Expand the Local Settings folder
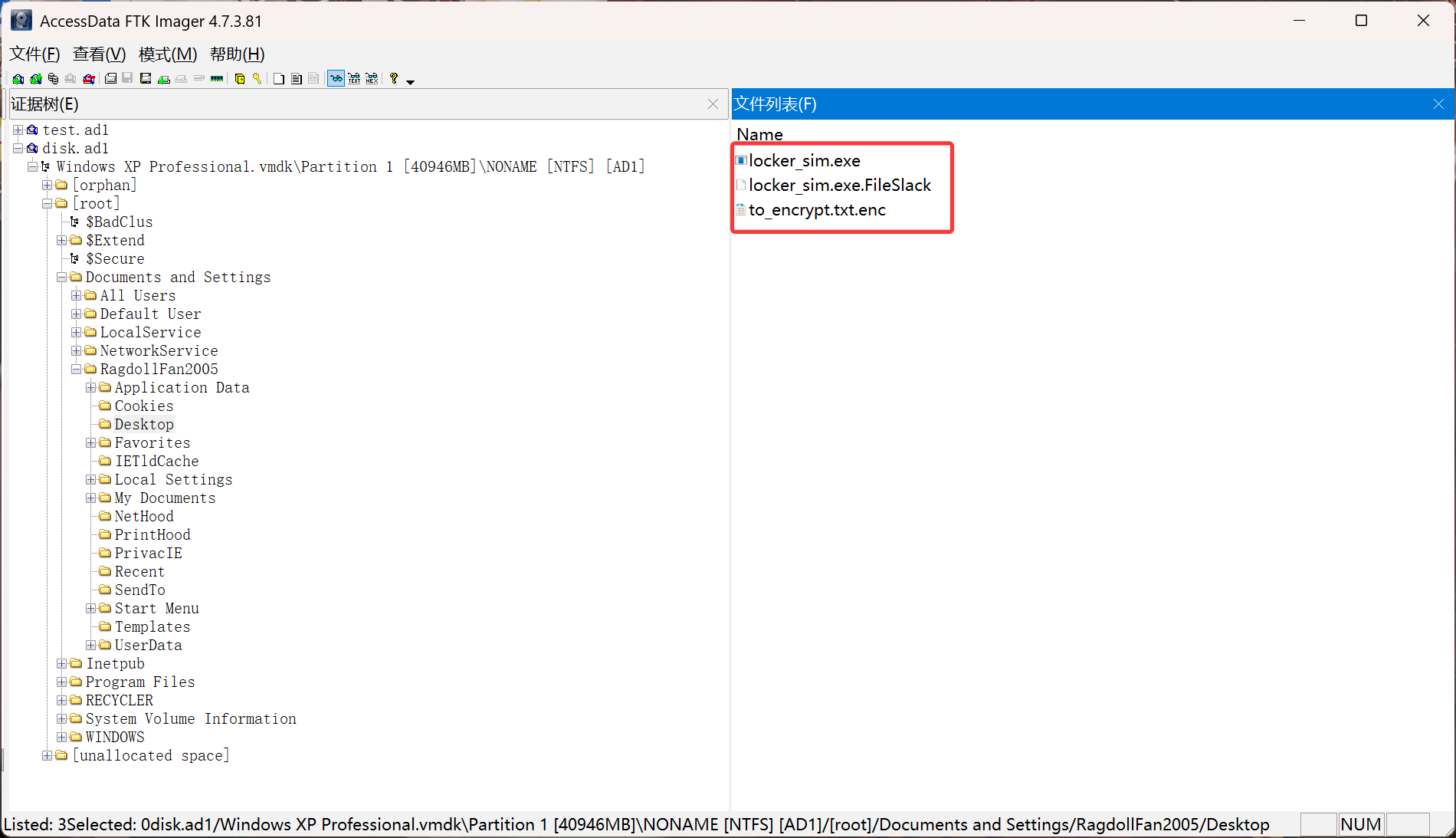Viewport: 1456px width, 838px height. click(91, 480)
